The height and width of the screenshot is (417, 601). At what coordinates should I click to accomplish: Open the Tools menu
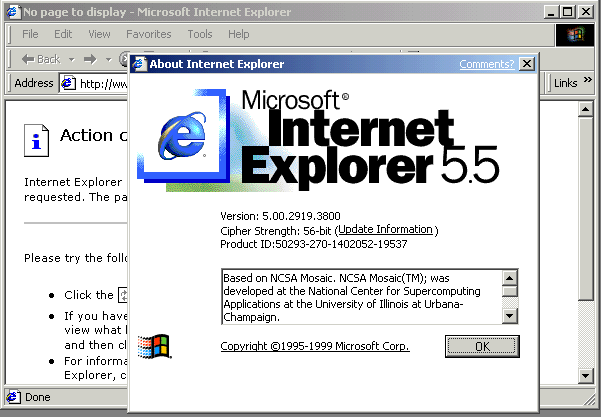tap(200, 34)
